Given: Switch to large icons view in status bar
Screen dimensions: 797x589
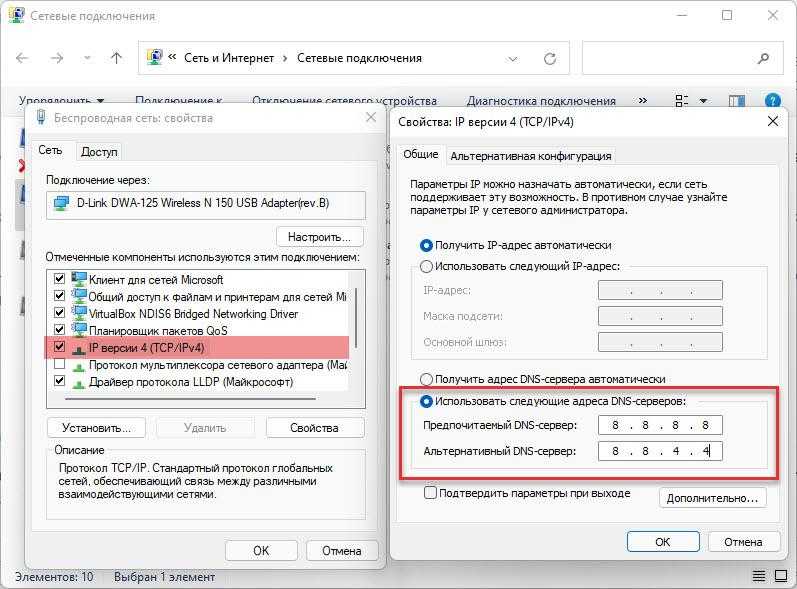Looking at the screenshot, I should pyautogui.click(x=781, y=576).
